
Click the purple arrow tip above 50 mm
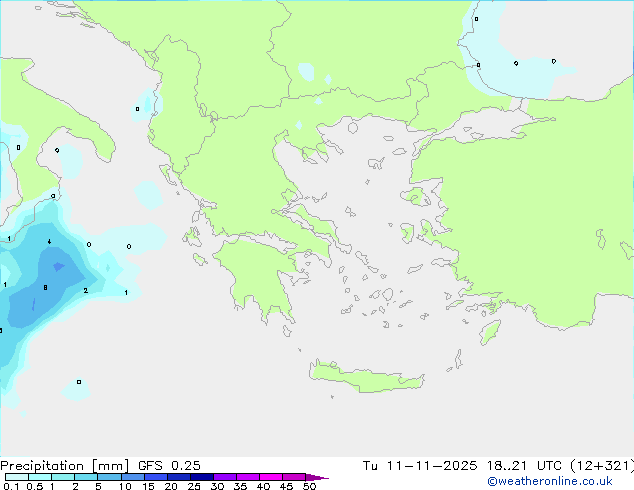[x=317, y=477]
